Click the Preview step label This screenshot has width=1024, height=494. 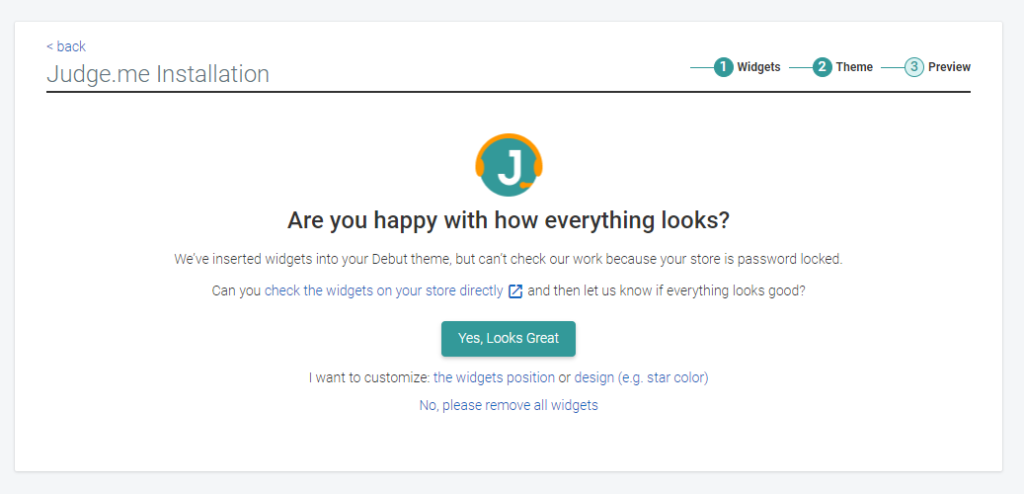coord(950,67)
